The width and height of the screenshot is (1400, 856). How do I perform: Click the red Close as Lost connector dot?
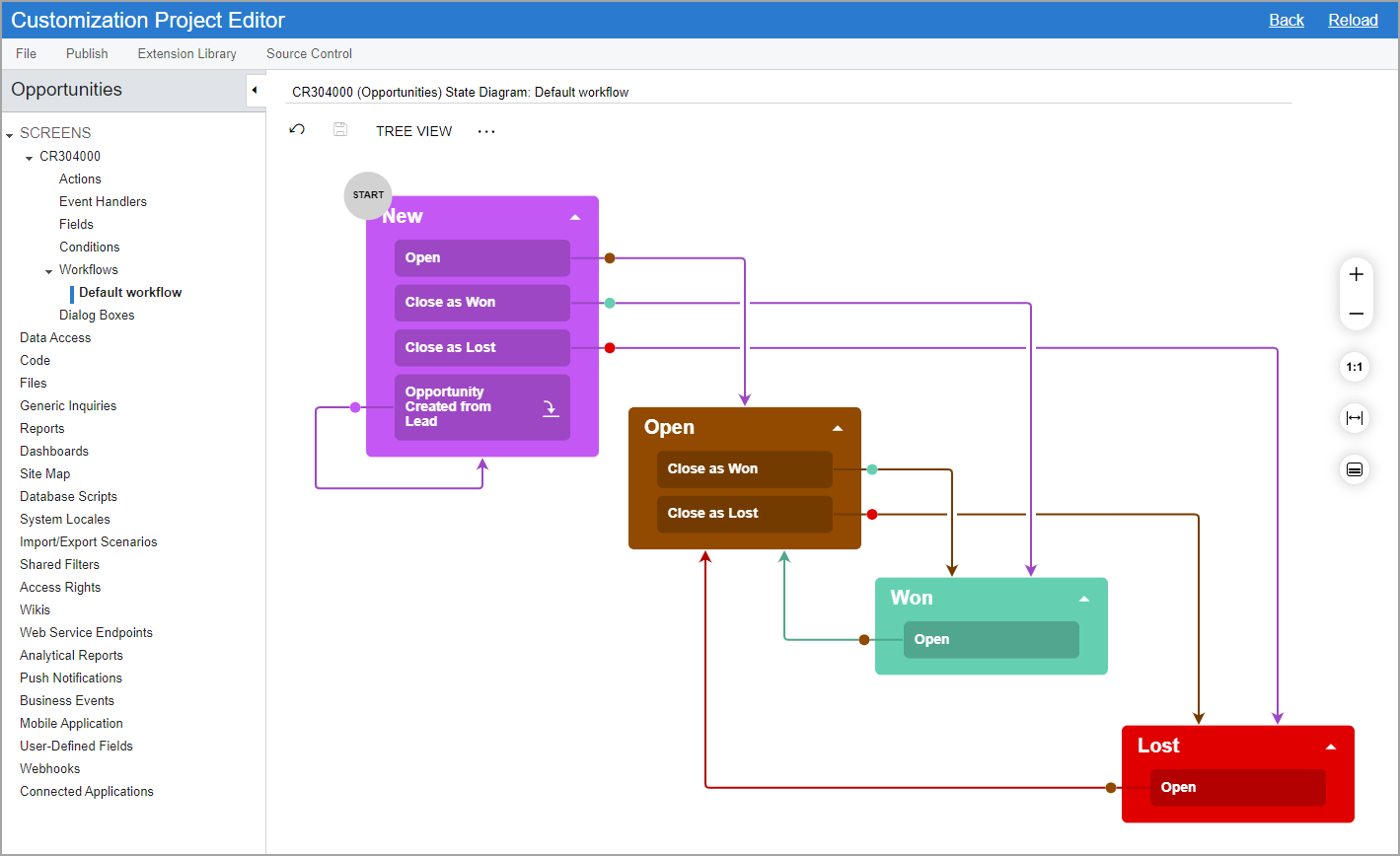click(x=610, y=348)
